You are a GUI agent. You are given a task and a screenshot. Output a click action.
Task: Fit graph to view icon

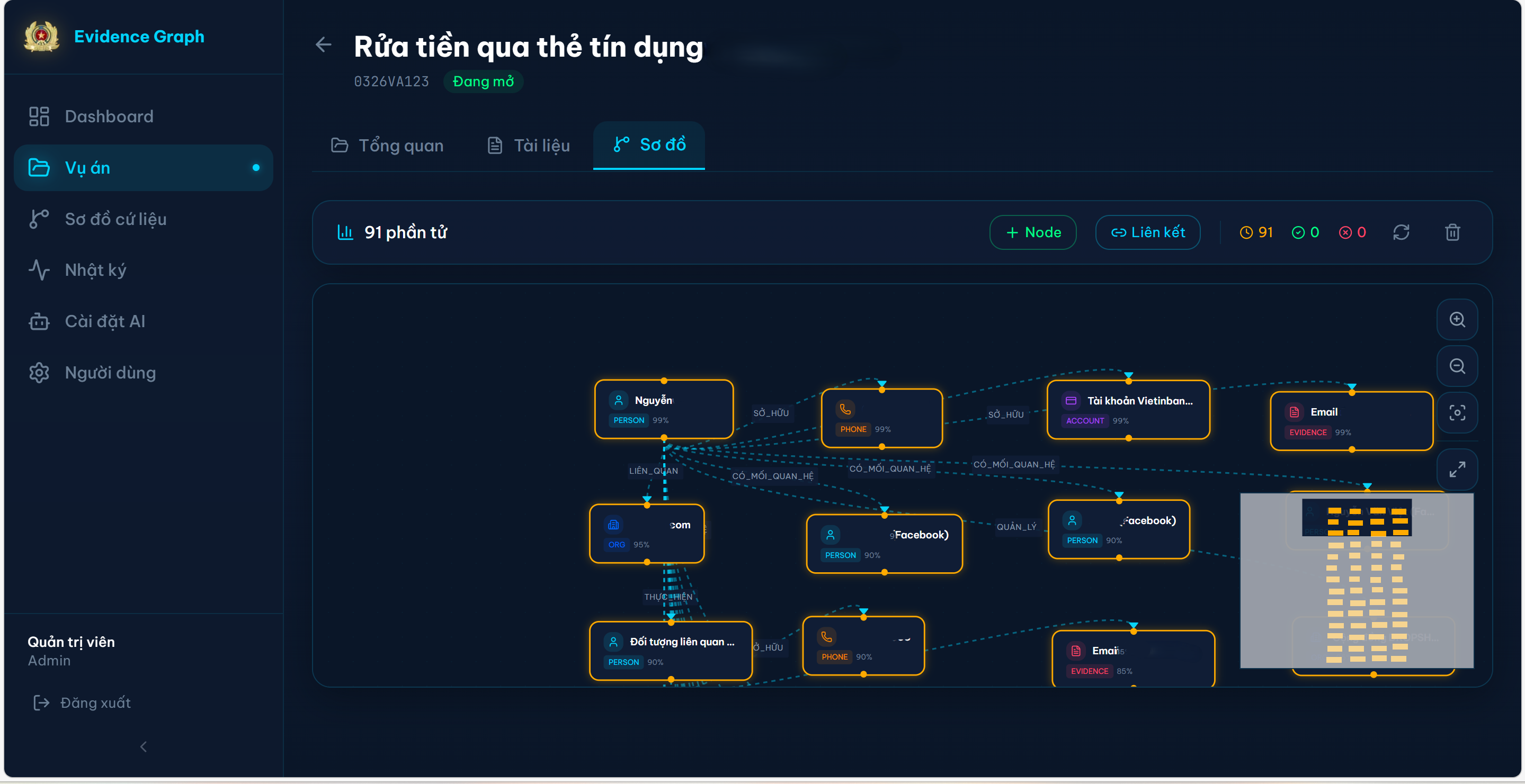[x=1457, y=412]
